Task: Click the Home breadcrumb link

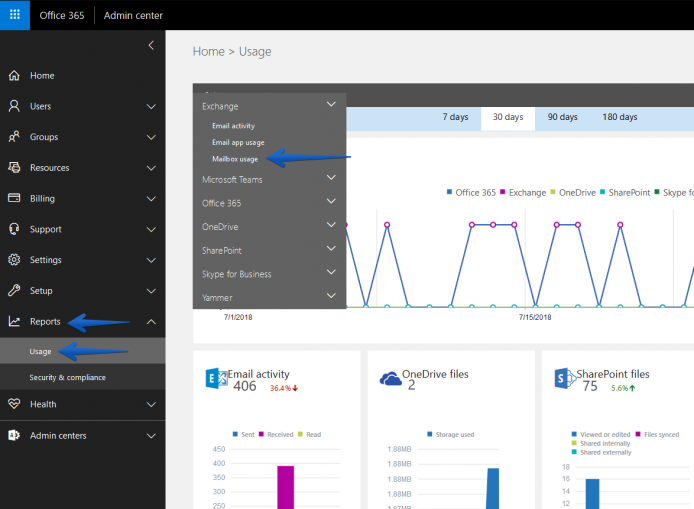Action: tap(208, 52)
